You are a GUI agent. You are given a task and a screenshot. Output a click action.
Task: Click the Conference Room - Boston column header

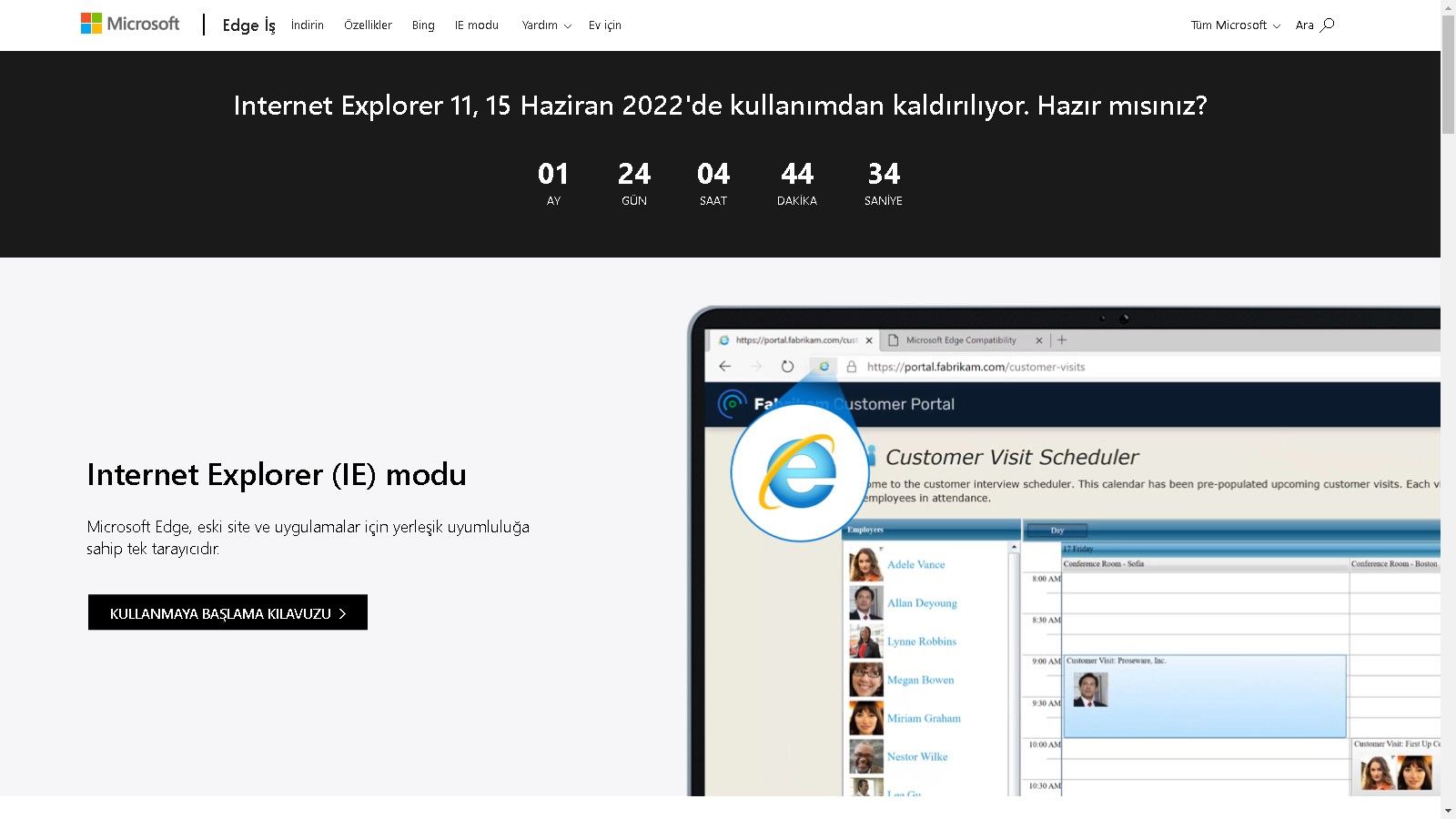1394,564
